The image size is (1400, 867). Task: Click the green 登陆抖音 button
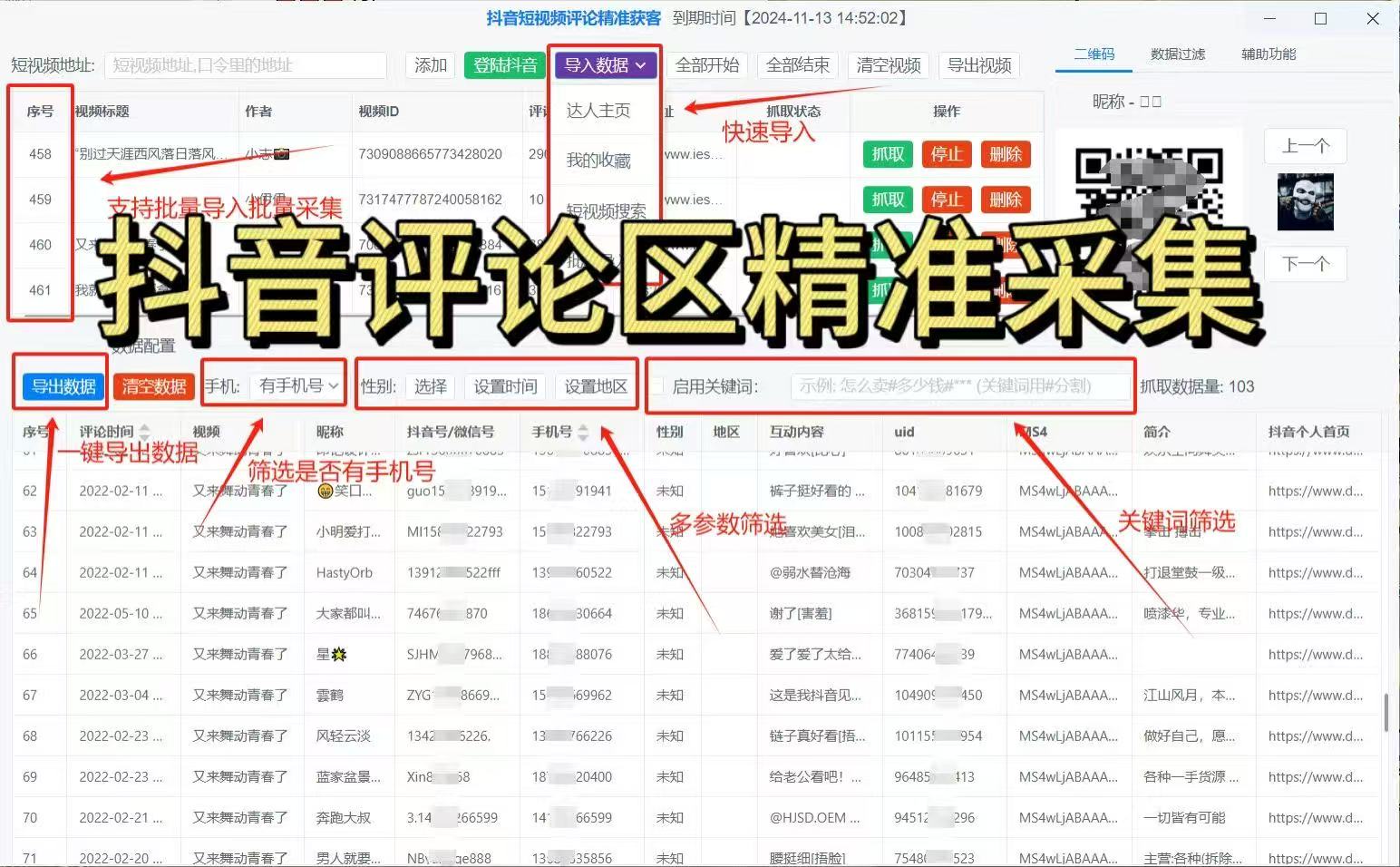click(x=505, y=65)
